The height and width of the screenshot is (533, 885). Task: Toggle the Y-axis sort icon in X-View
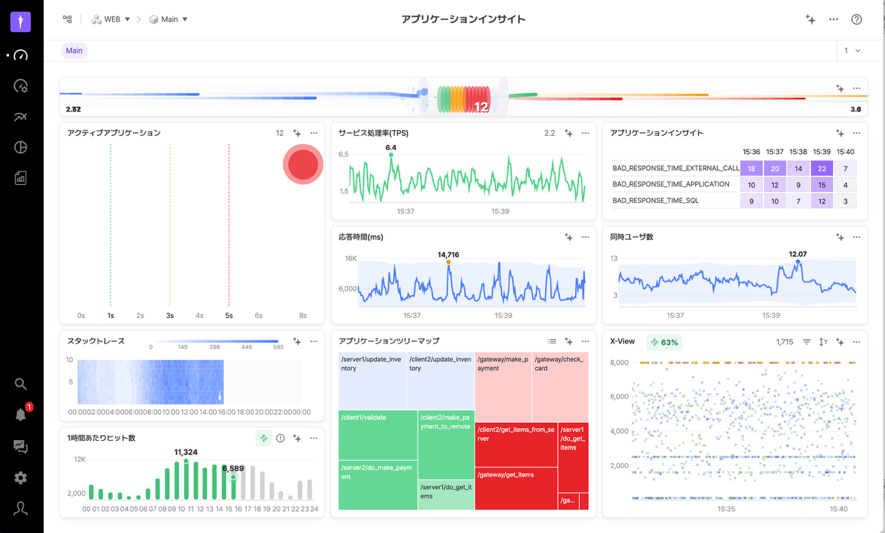click(x=823, y=342)
